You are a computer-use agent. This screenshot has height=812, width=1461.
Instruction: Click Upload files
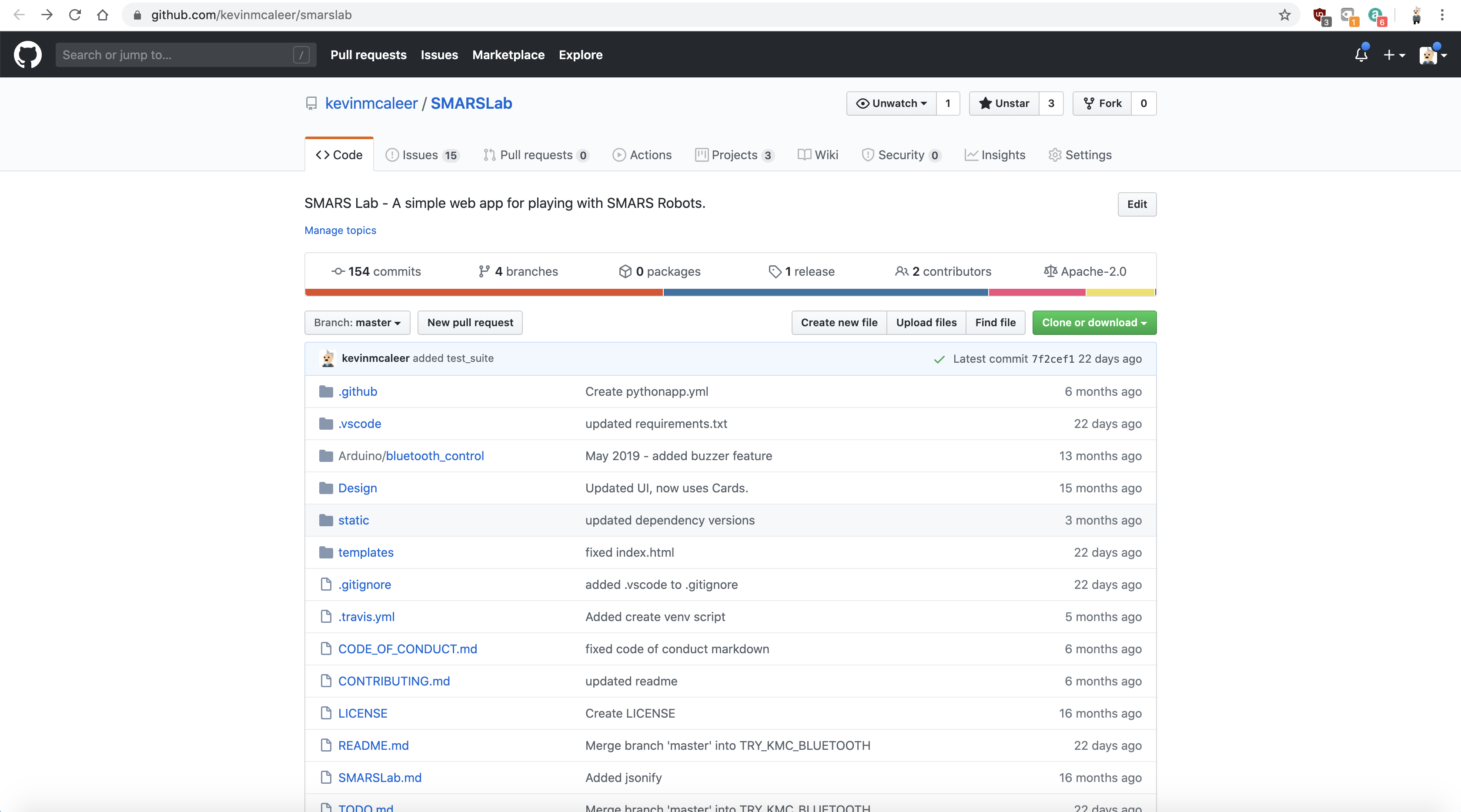click(926, 323)
